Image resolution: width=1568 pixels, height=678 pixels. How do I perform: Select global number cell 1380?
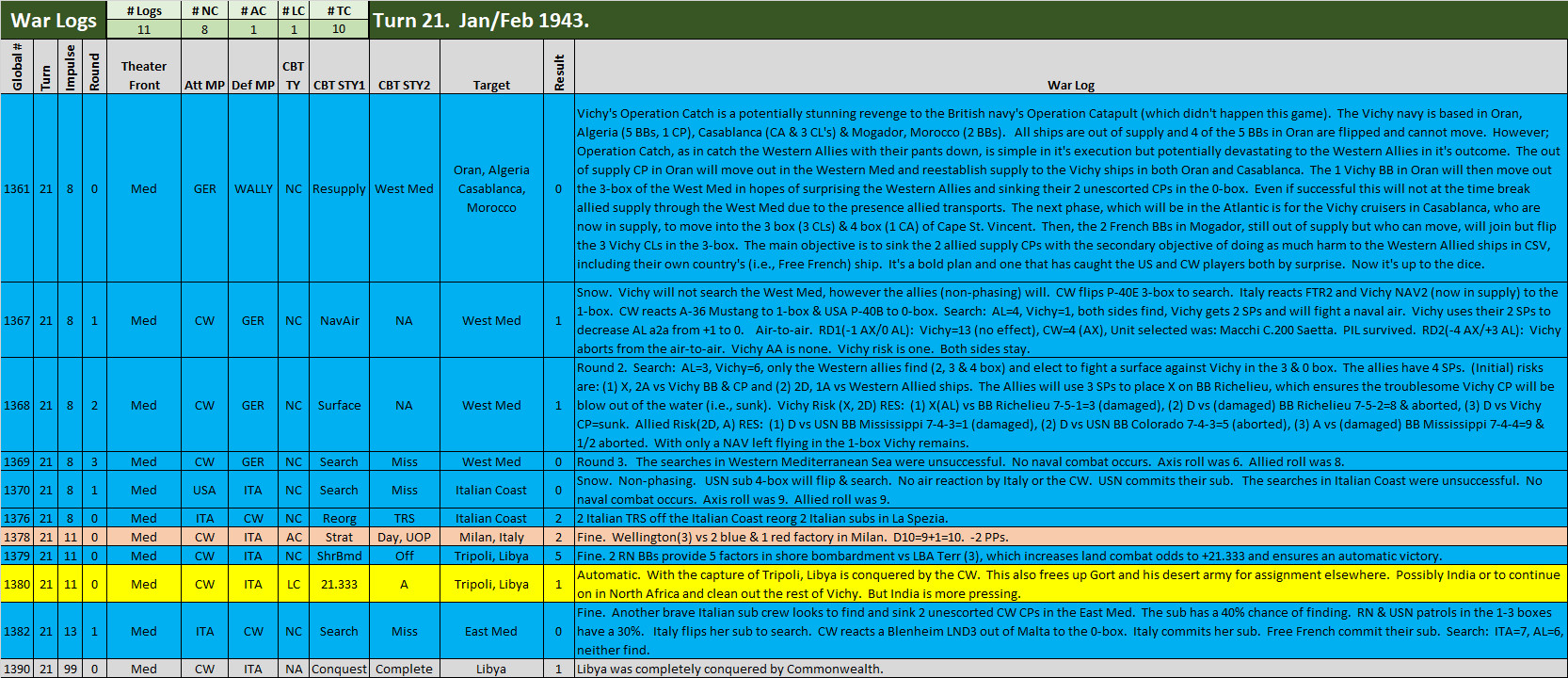pos(17,584)
